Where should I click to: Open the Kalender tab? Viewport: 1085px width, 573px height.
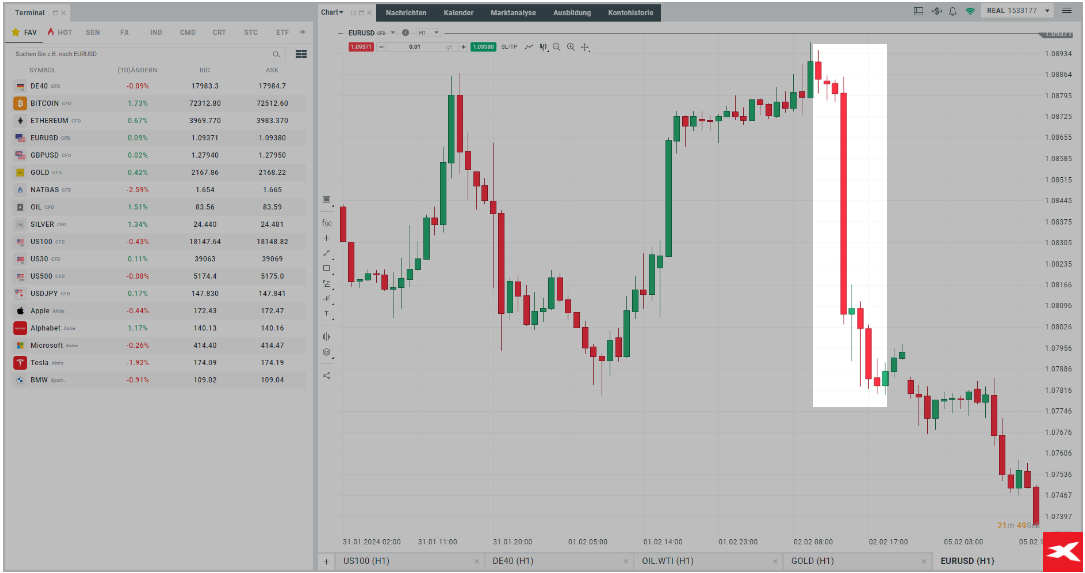459,12
